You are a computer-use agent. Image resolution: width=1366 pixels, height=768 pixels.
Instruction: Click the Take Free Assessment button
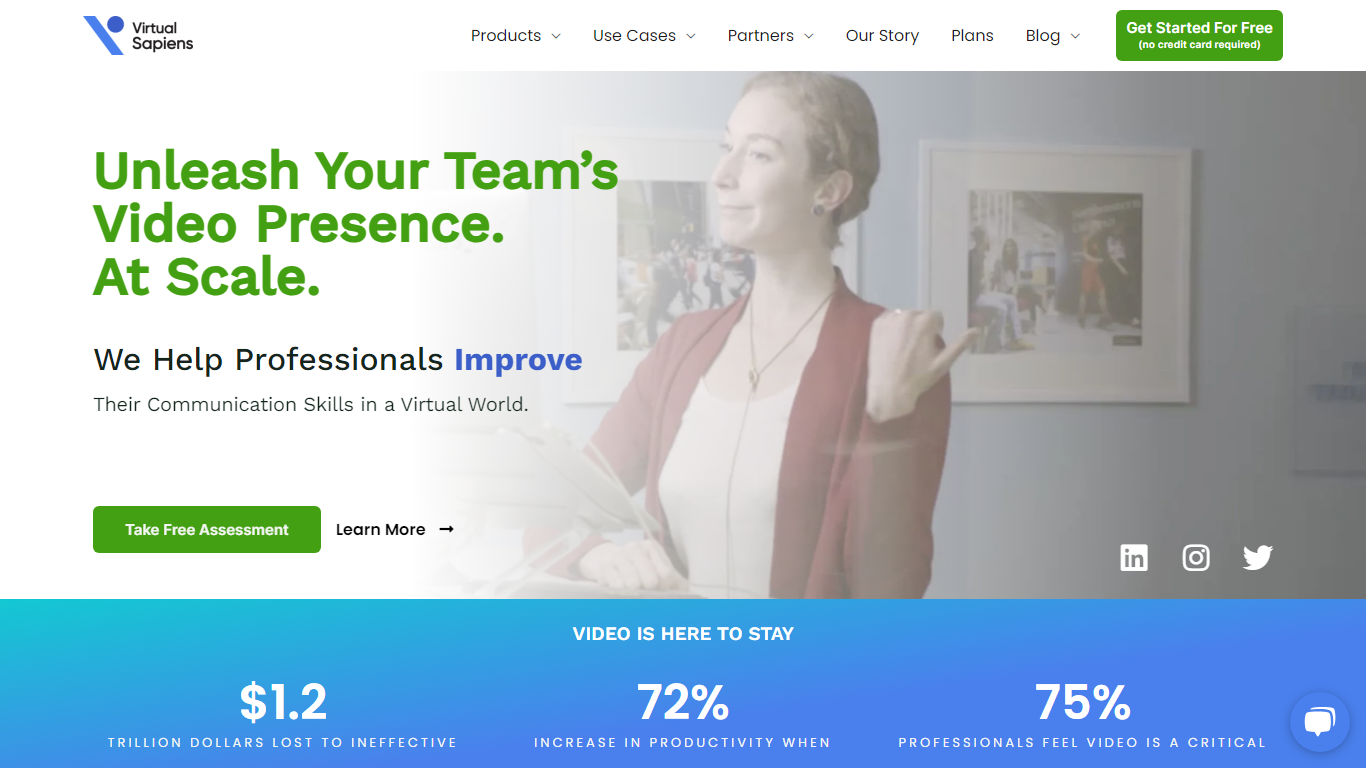(207, 529)
